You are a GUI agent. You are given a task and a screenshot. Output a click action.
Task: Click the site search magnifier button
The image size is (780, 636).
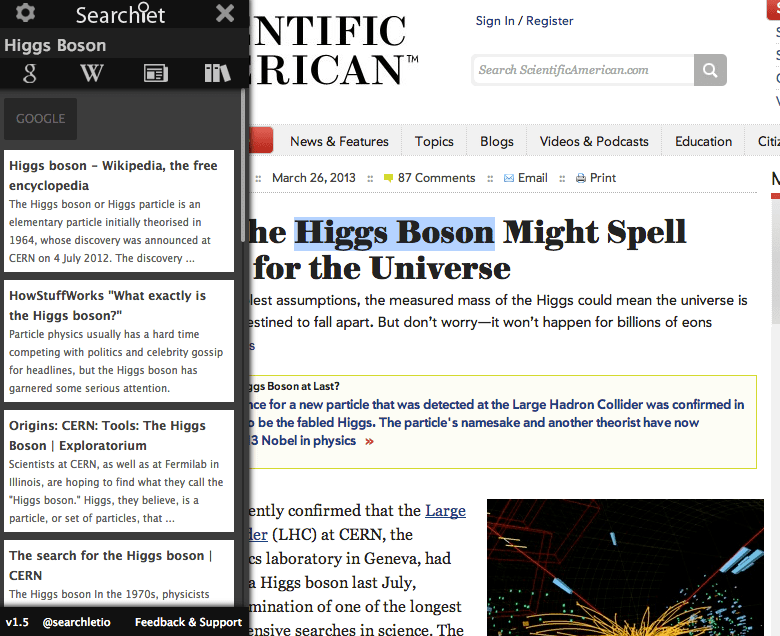[710, 70]
